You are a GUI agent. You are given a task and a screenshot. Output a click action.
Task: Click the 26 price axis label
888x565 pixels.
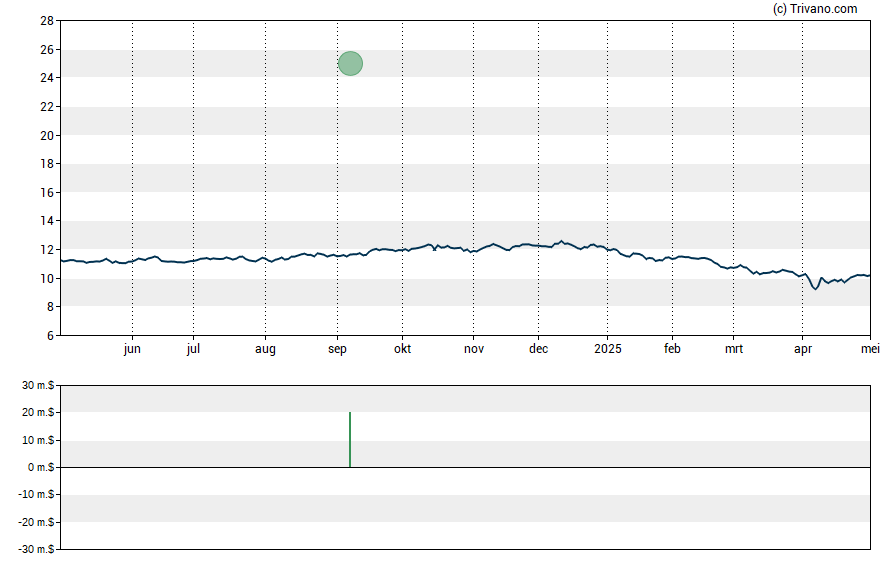[47, 50]
